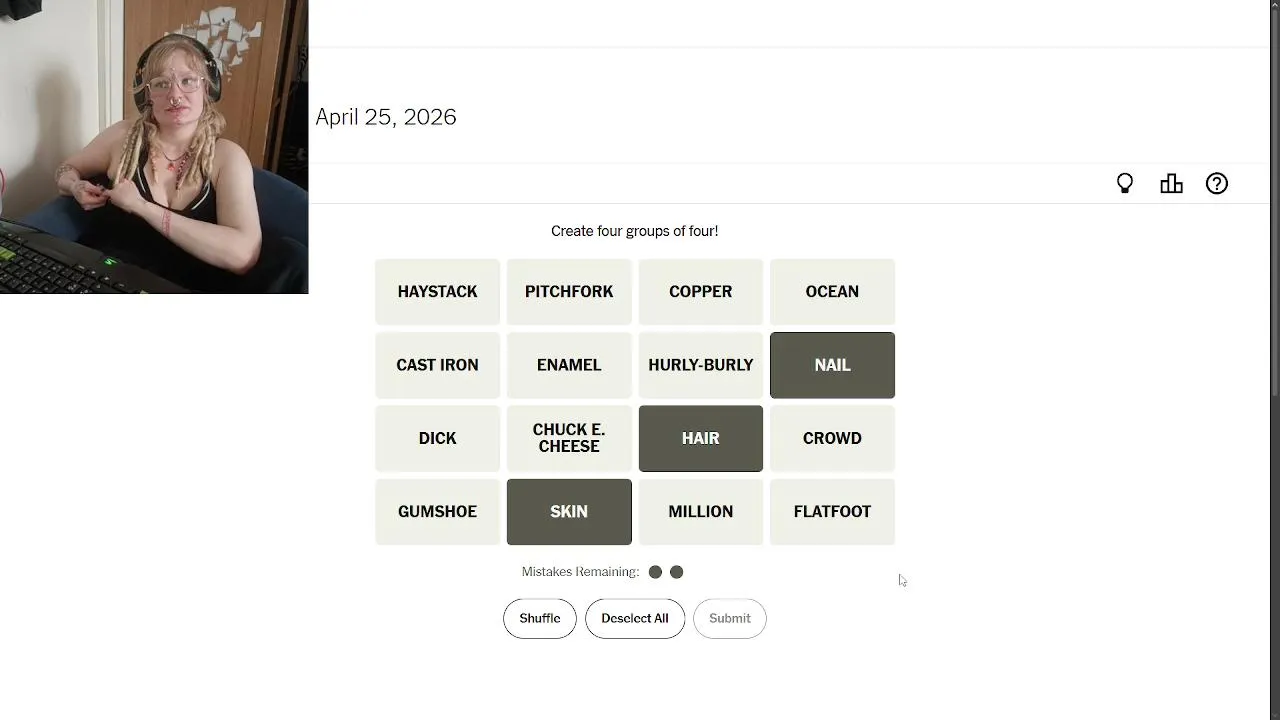Screen dimensions: 1280x720
Task: Toggle the CAST IRON tile
Action: click(x=437, y=365)
